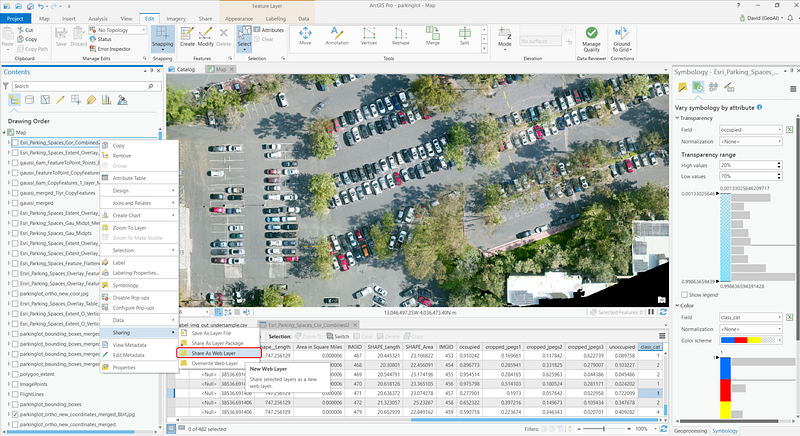Open the Create features button
The image size is (800, 436).
point(187,38)
